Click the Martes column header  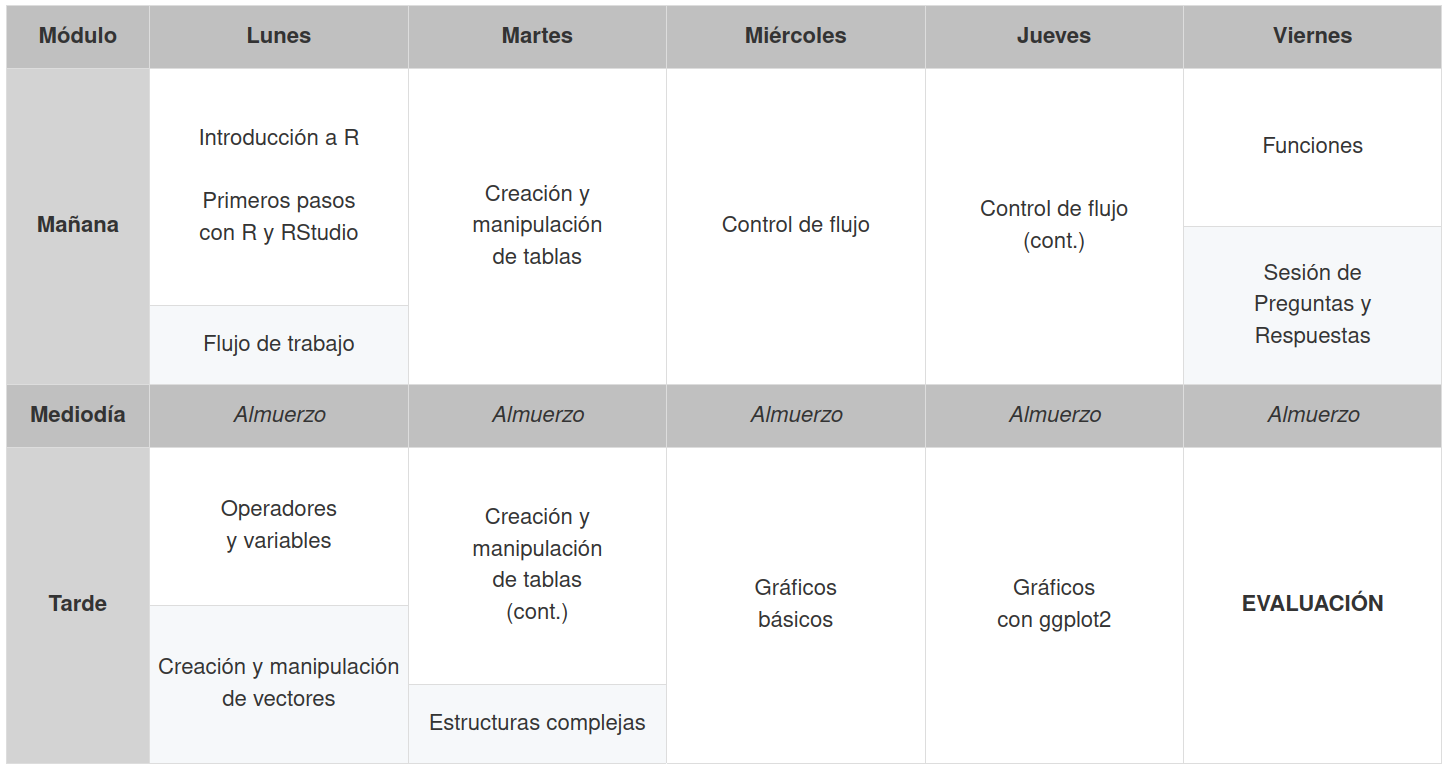(x=537, y=36)
